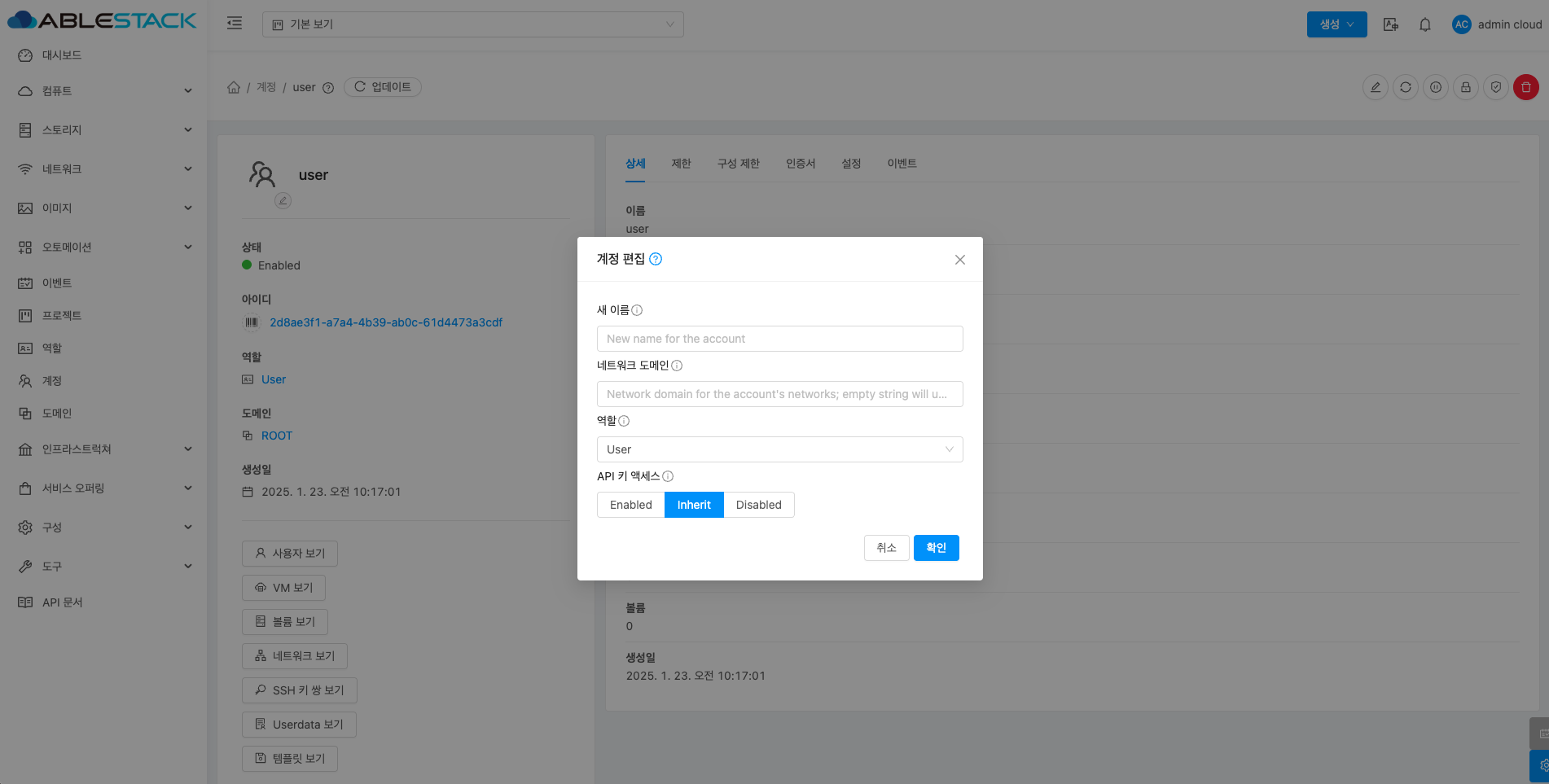Screen dimensions: 1549x784
Task: Switch to the 제한 tab
Action: [681, 164]
